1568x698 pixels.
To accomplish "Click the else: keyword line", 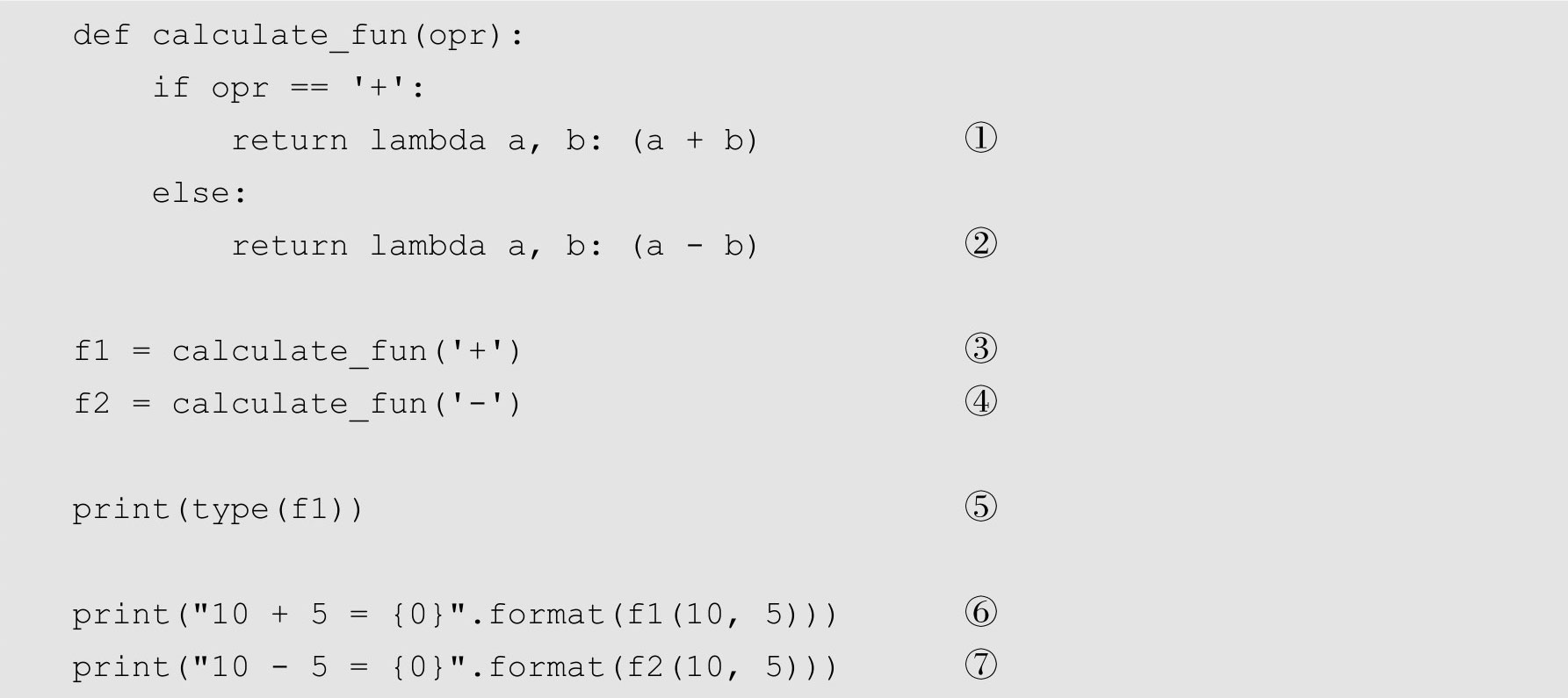I will coord(200,192).
